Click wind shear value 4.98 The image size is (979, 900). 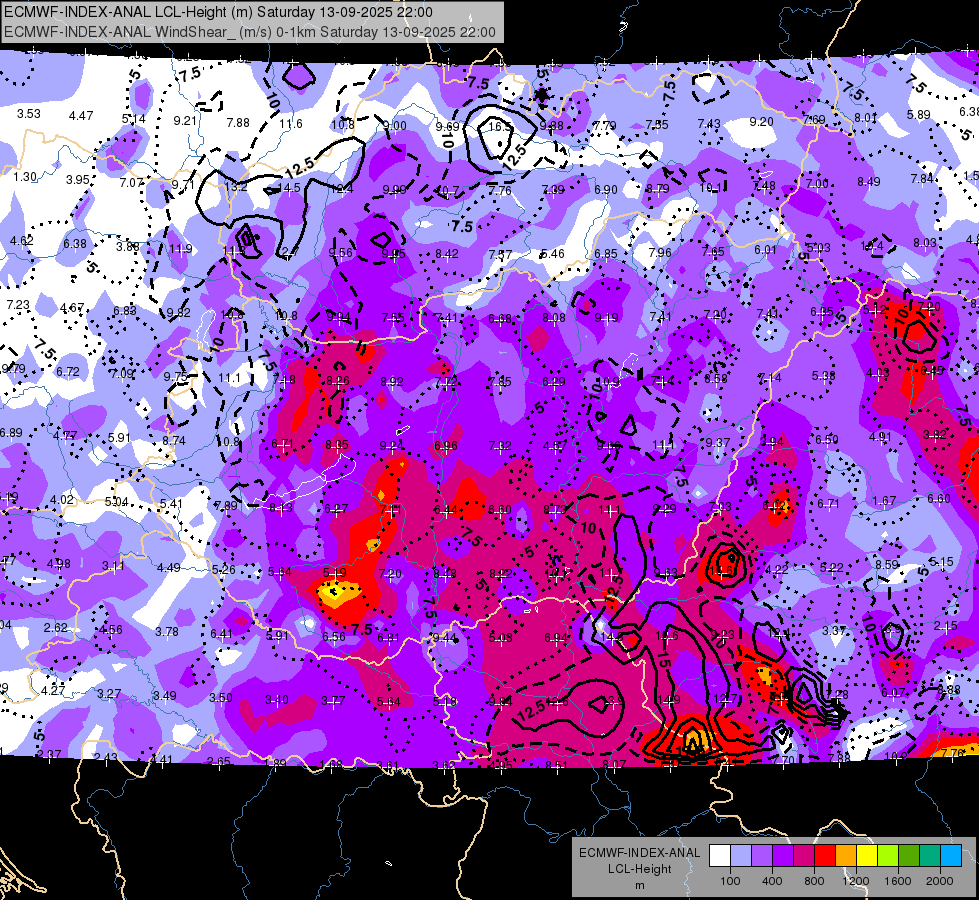pyautogui.click(x=59, y=564)
